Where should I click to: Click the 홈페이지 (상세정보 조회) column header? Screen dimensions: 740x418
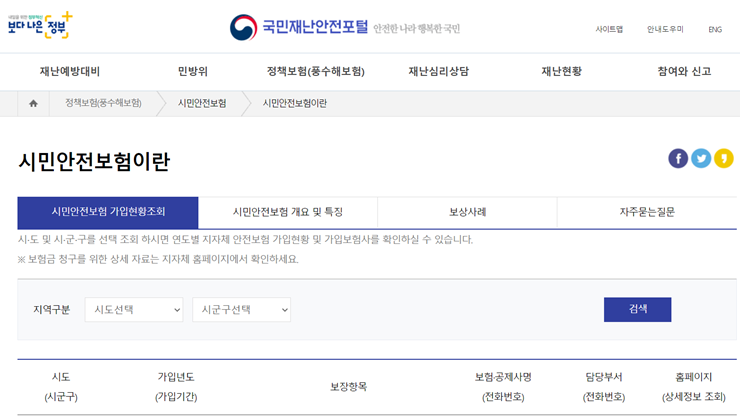click(693, 387)
